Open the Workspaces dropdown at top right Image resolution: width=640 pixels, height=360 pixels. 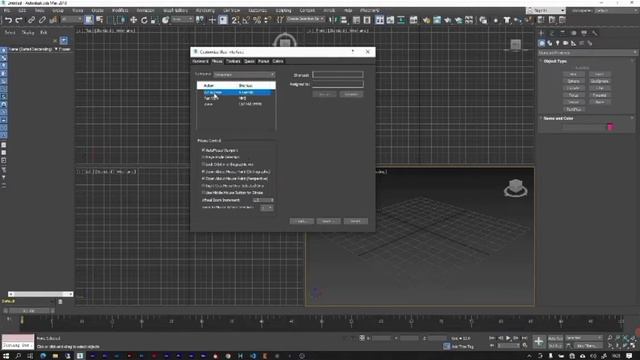[x=616, y=11]
